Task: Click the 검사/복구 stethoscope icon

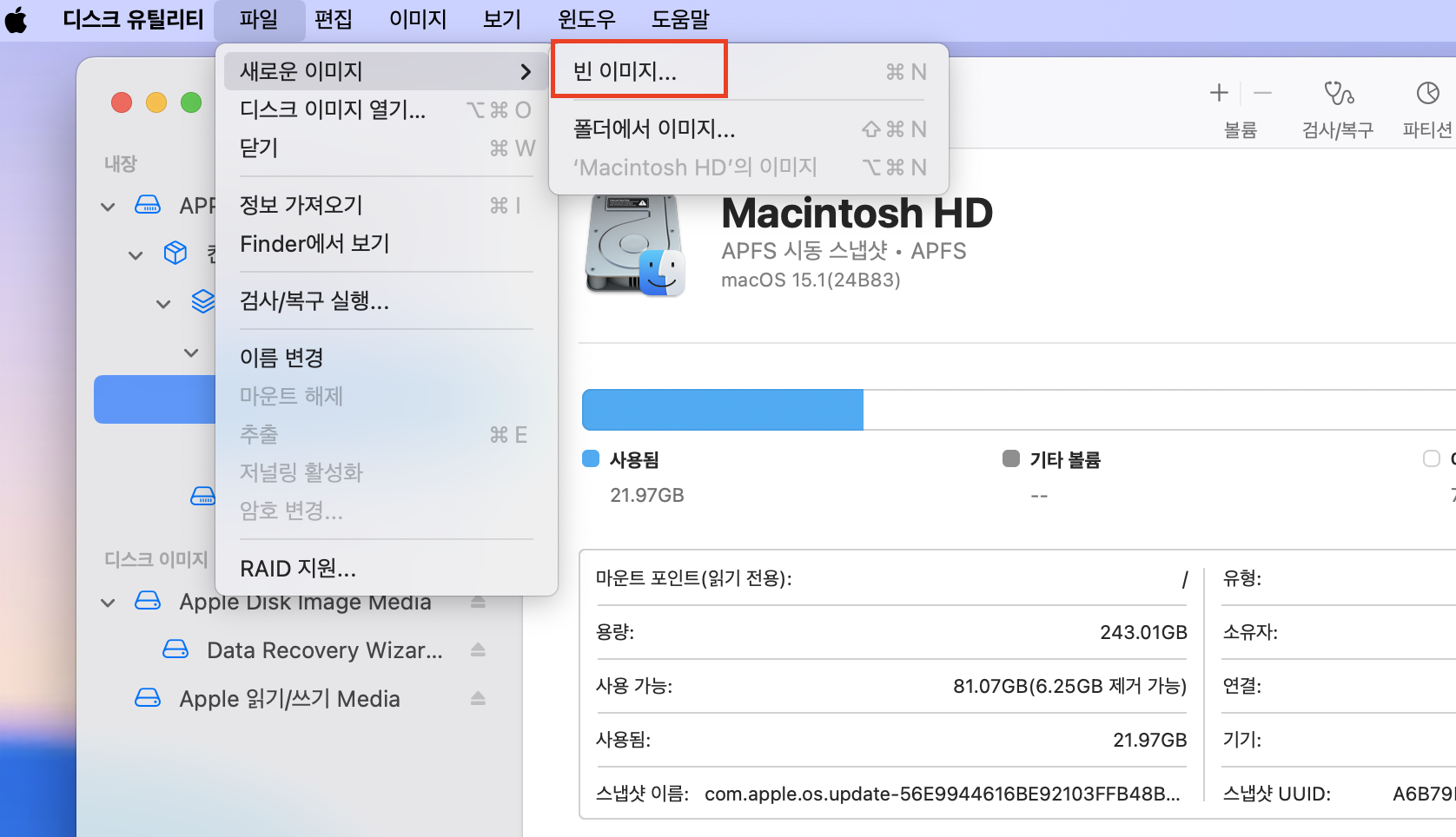Action: 1338,93
